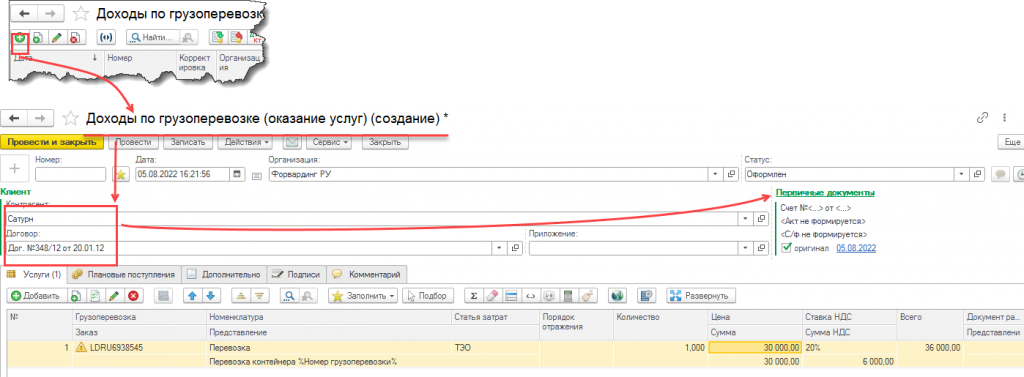The image size is (1024, 377).
Task: Click the Записать button
Action: click(188, 142)
